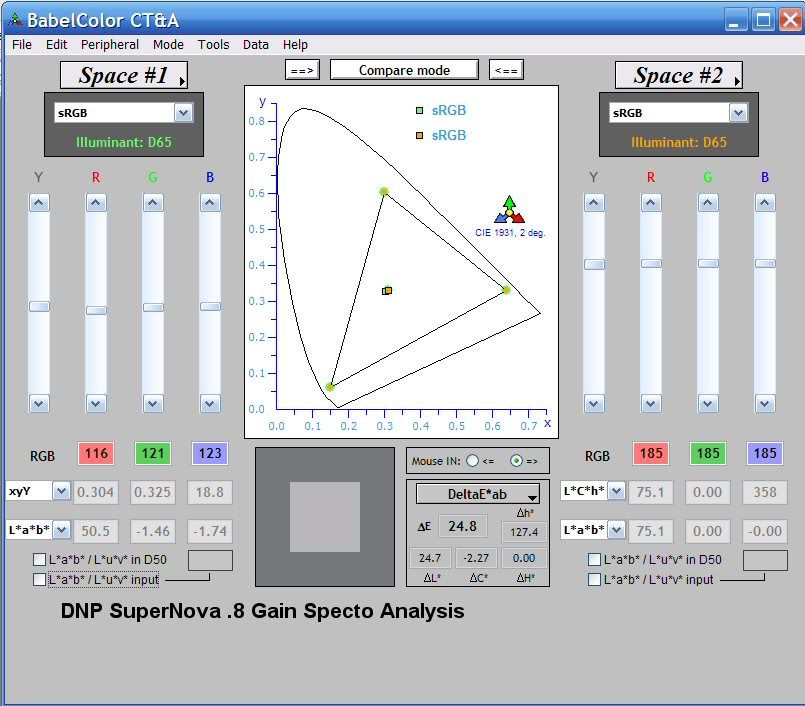805x706 pixels.
Task: Enable Space #2 L*a*b* / L*u*v* input
Action: 595,580
